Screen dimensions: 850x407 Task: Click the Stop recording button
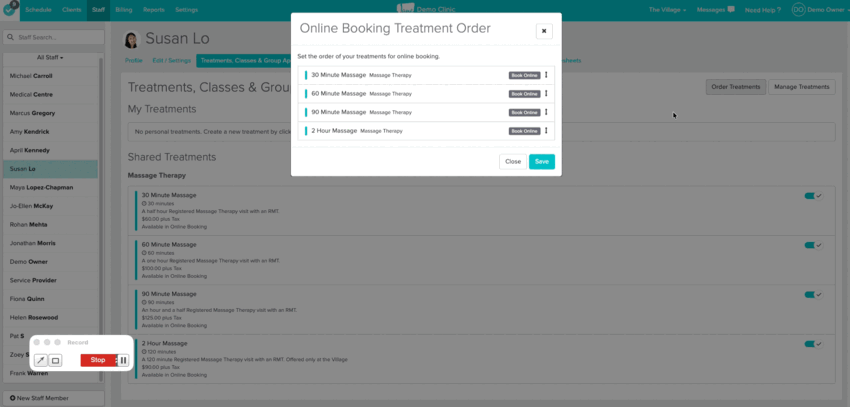[x=98, y=360]
